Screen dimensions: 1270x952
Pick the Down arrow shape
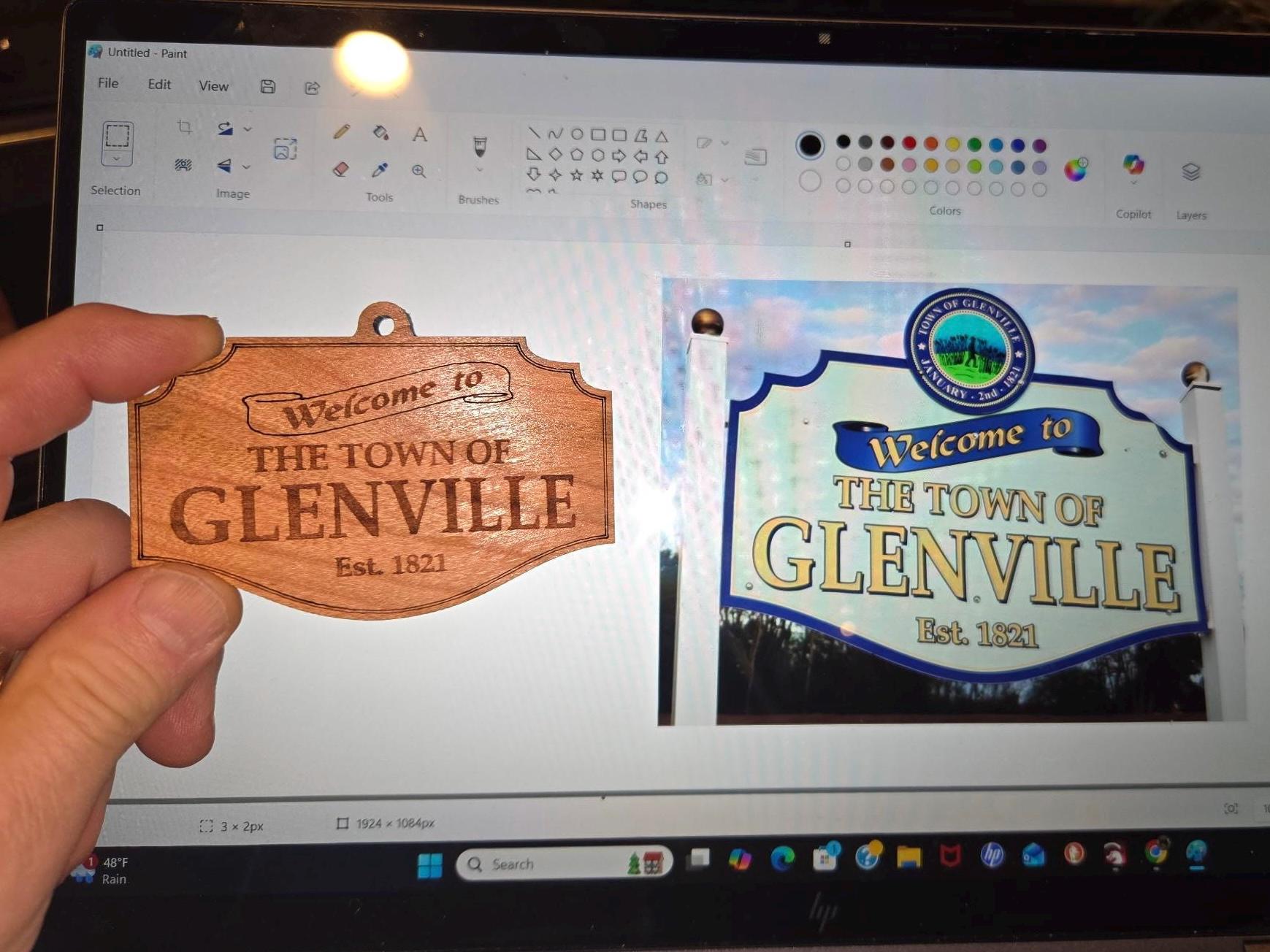[534, 174]
